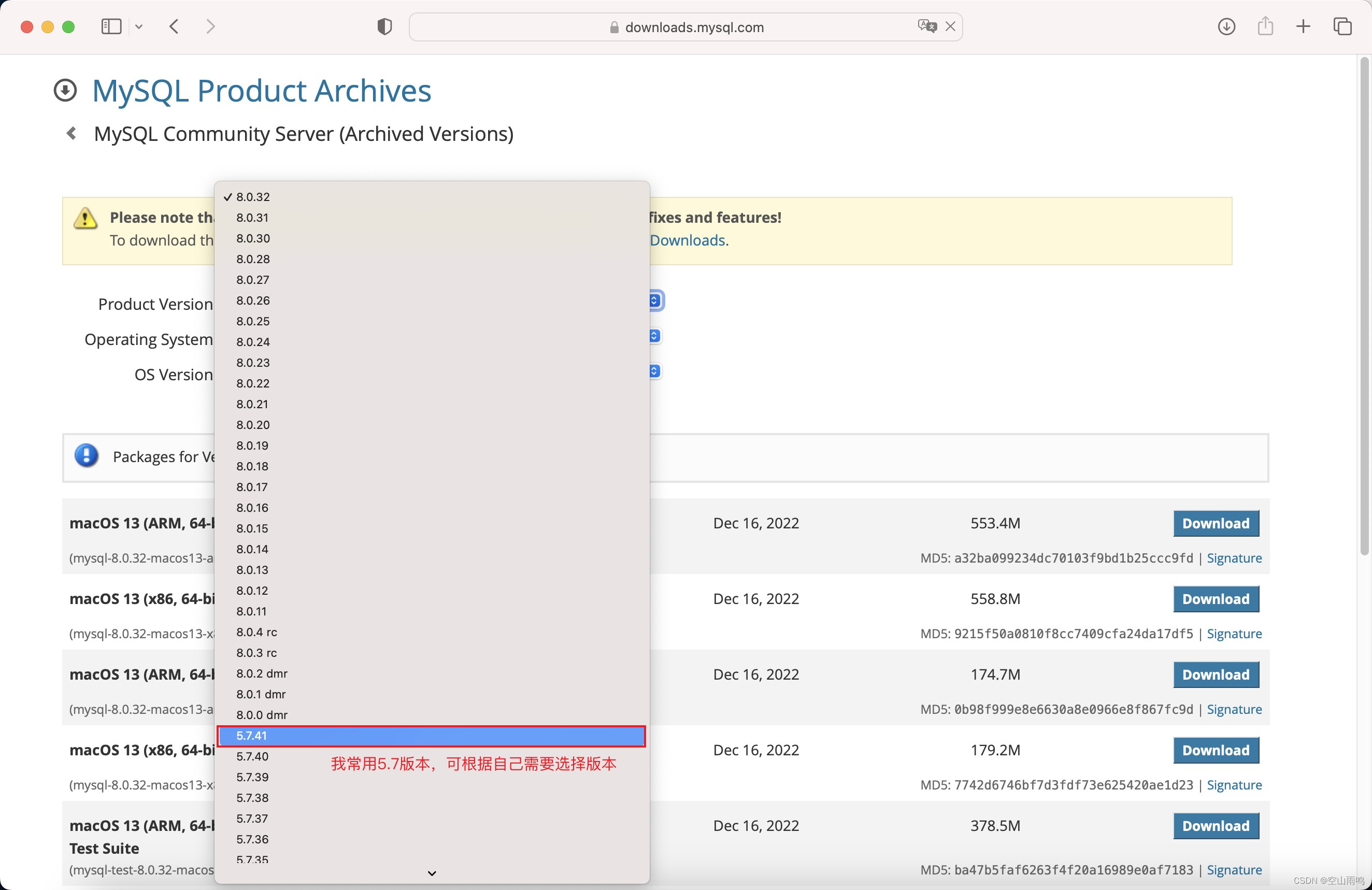The height and width of the screenshot is (890, 1372).
Task: Download the 174.7M macOS 13 package
Action: click(1216, 675)
